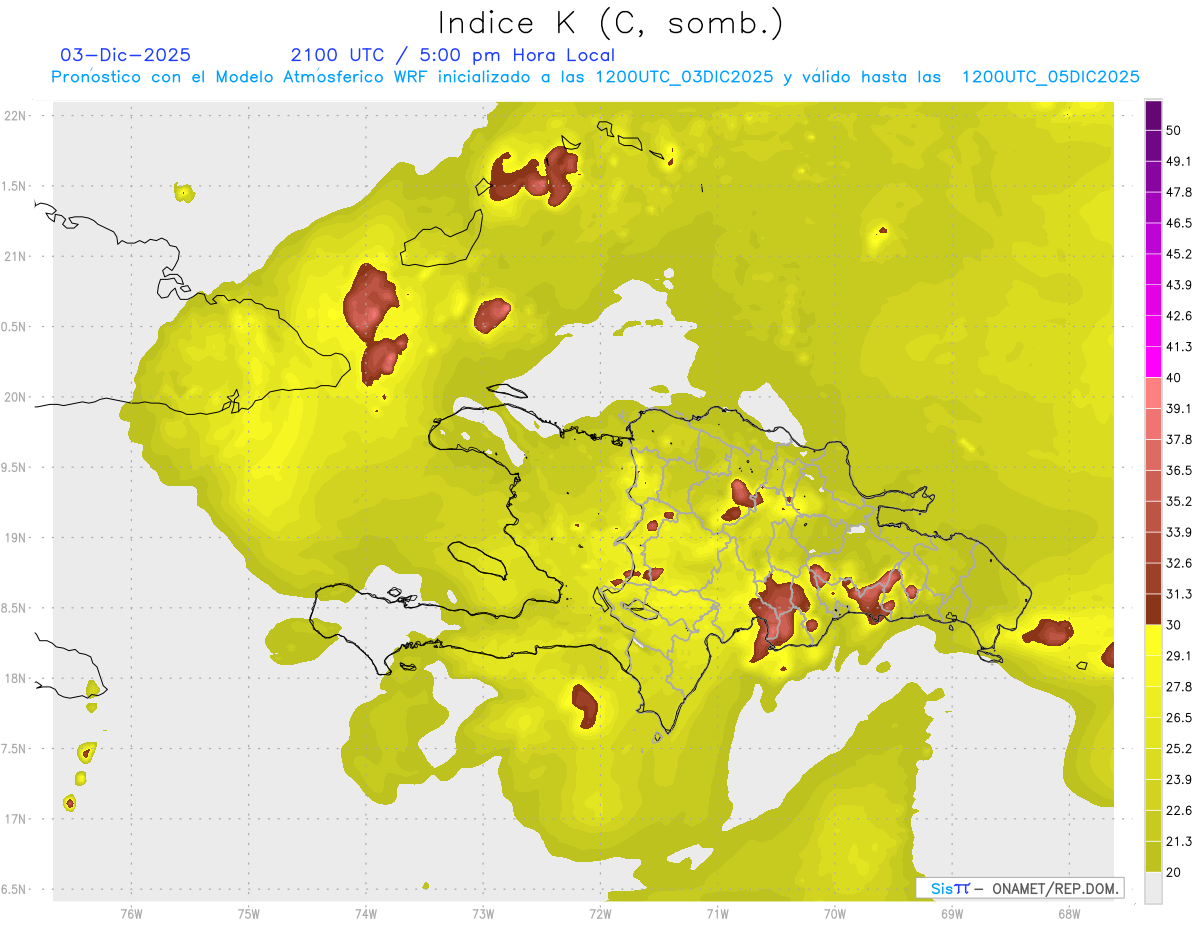Click the '1200UTC_03DIC2025' initialization timestamp

point(684,77)
